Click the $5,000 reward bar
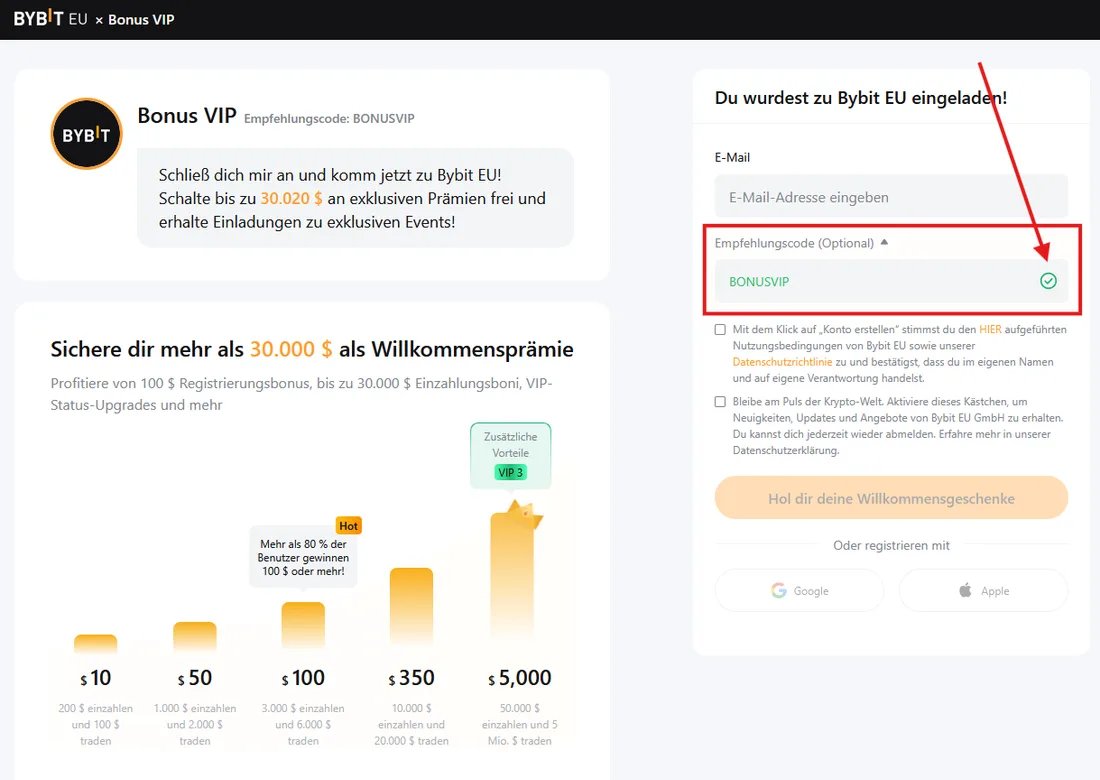1100x780 pixels. [x=512, y=579]
